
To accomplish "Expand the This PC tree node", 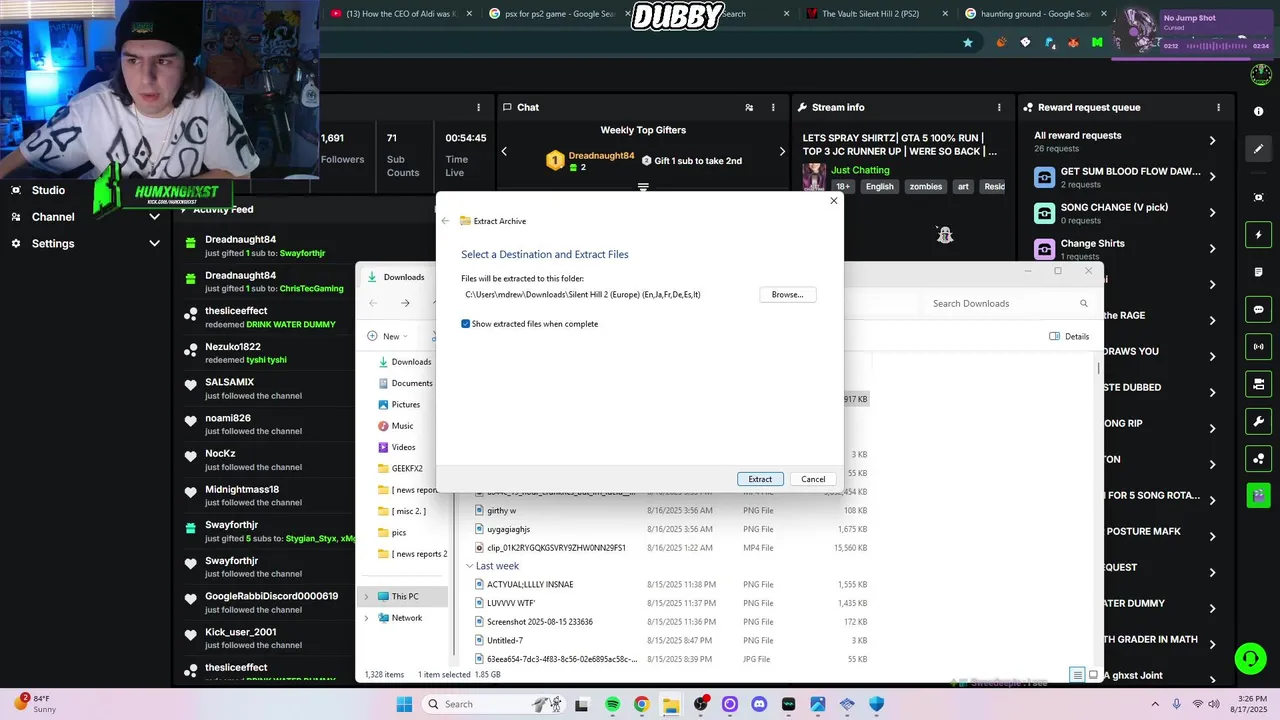I will [366, 597].
